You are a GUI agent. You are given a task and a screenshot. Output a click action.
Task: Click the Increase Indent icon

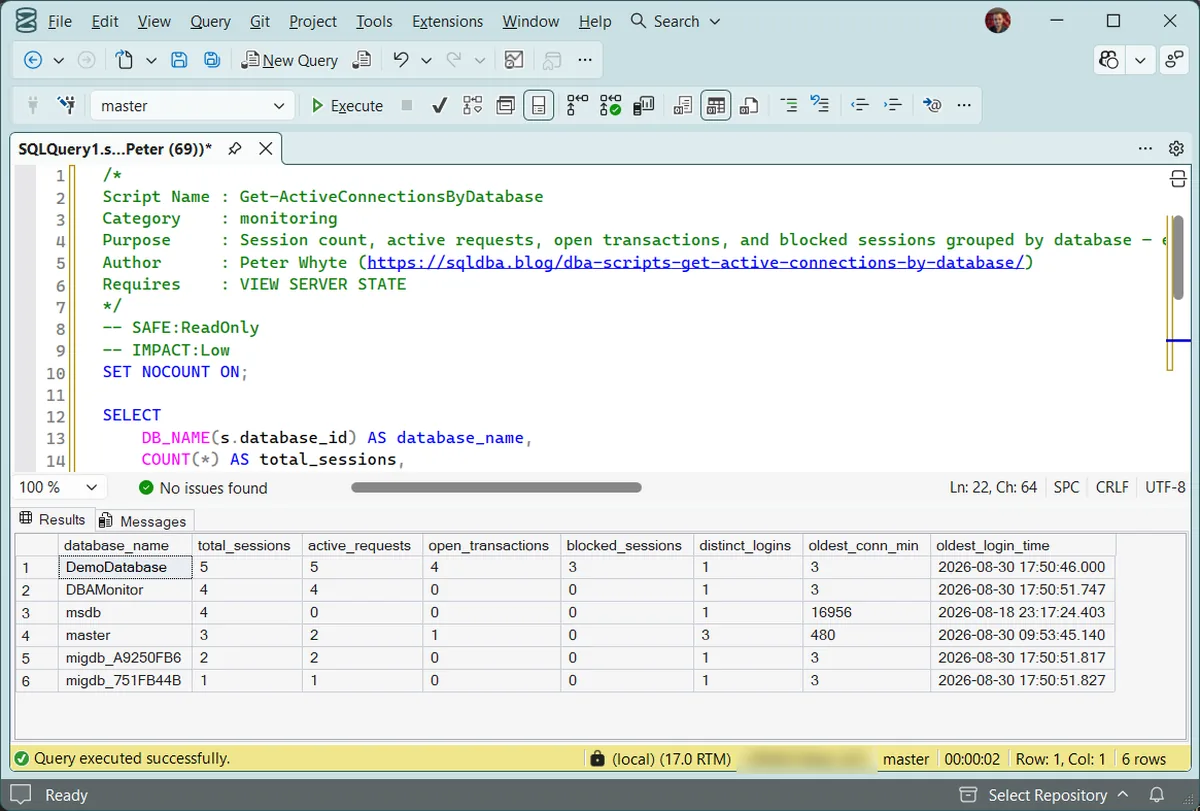[893, 105]
